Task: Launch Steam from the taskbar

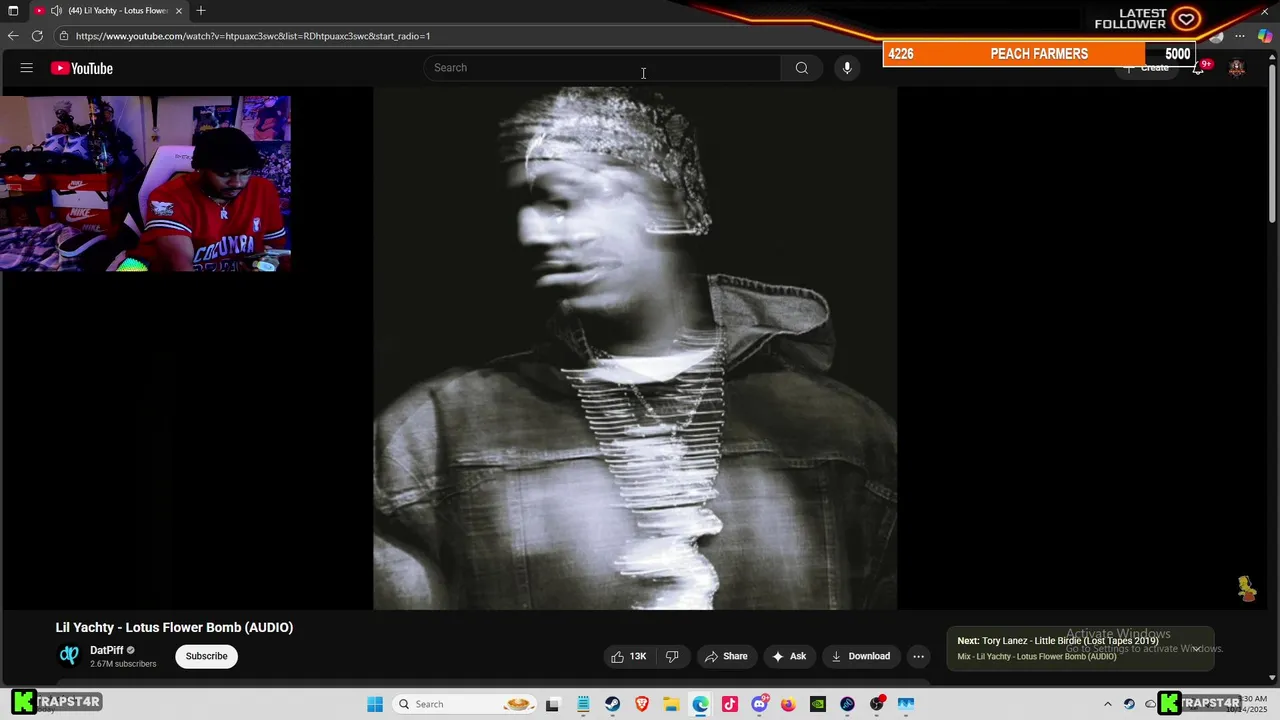Action: [x=612, y=704]
